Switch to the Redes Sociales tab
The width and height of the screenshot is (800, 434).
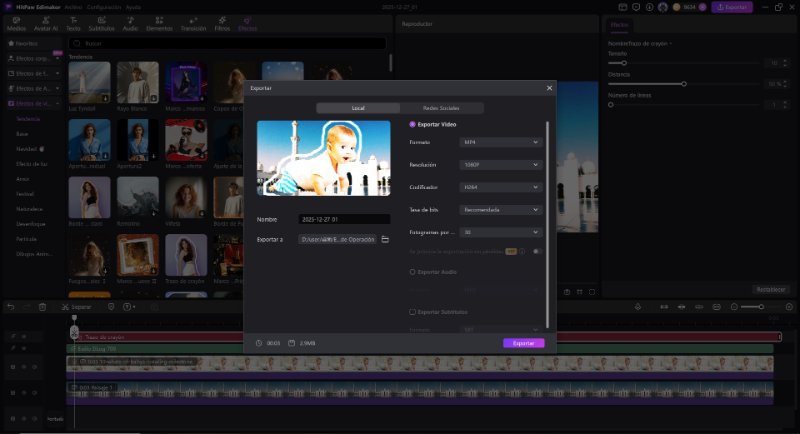click(x=441, y=108)
